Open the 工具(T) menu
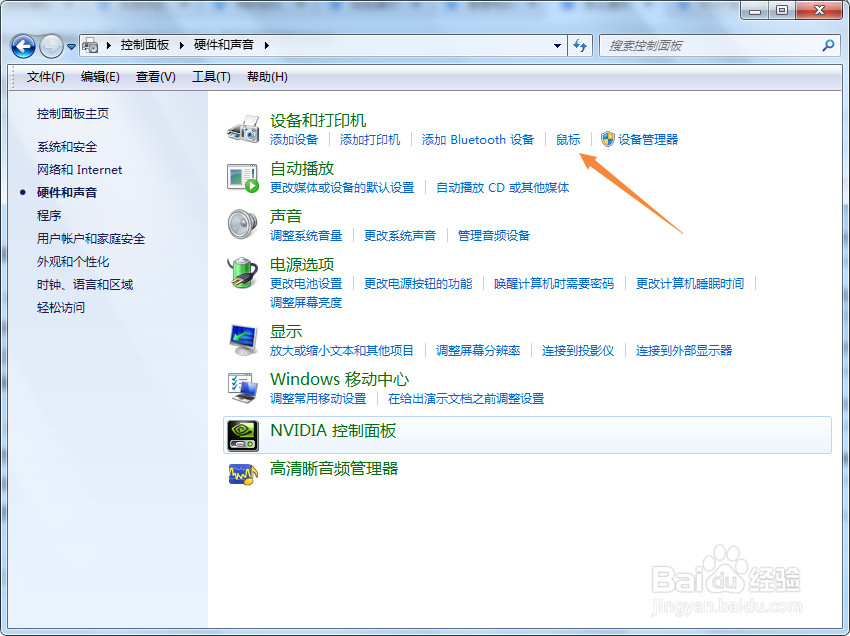This screenshot has height=636, width=850. click(x=211, y=77)
